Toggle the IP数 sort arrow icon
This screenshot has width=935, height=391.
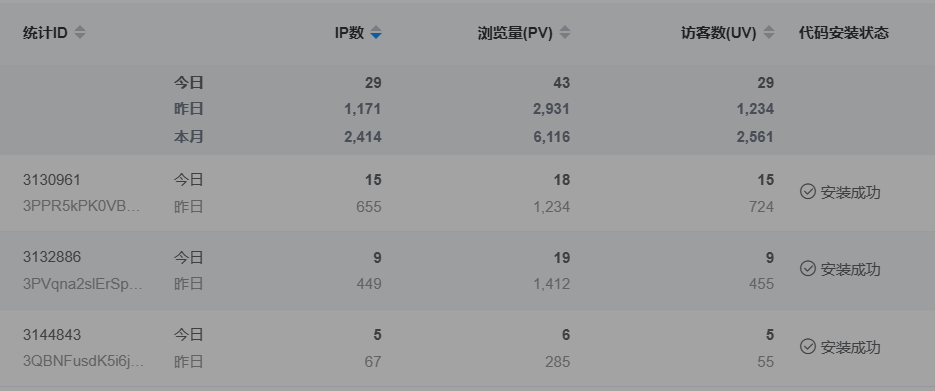pyautogui.click(x=376, y=33)
